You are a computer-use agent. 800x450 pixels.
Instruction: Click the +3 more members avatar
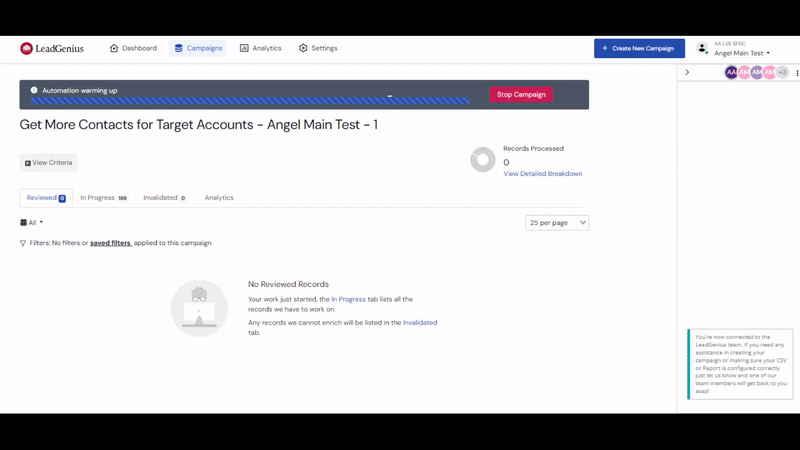[x=782, y=72]
